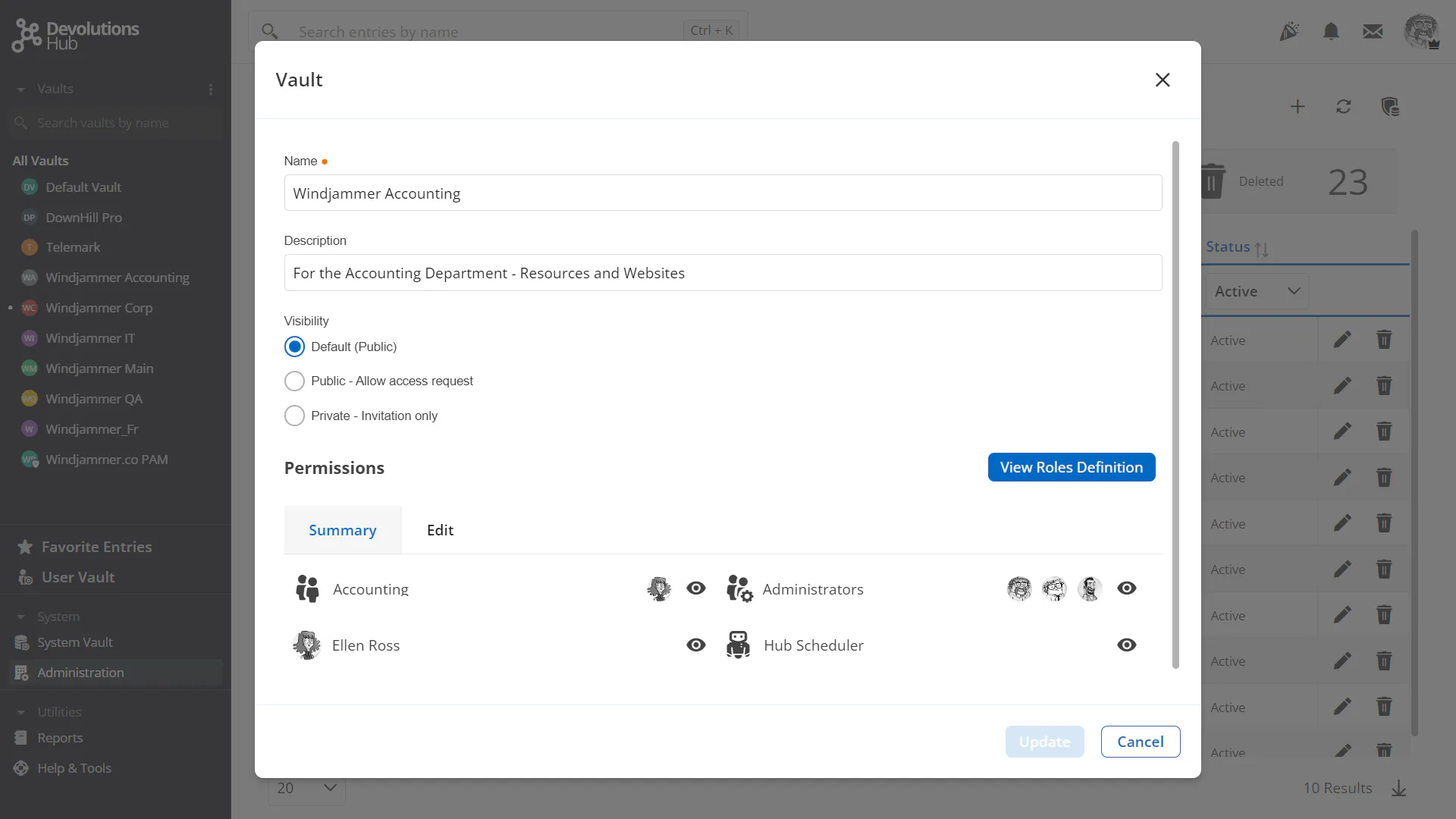Collapse the Vaults section in sidebar
Screen dimensions: 1456x819
[x=21, y=89]
